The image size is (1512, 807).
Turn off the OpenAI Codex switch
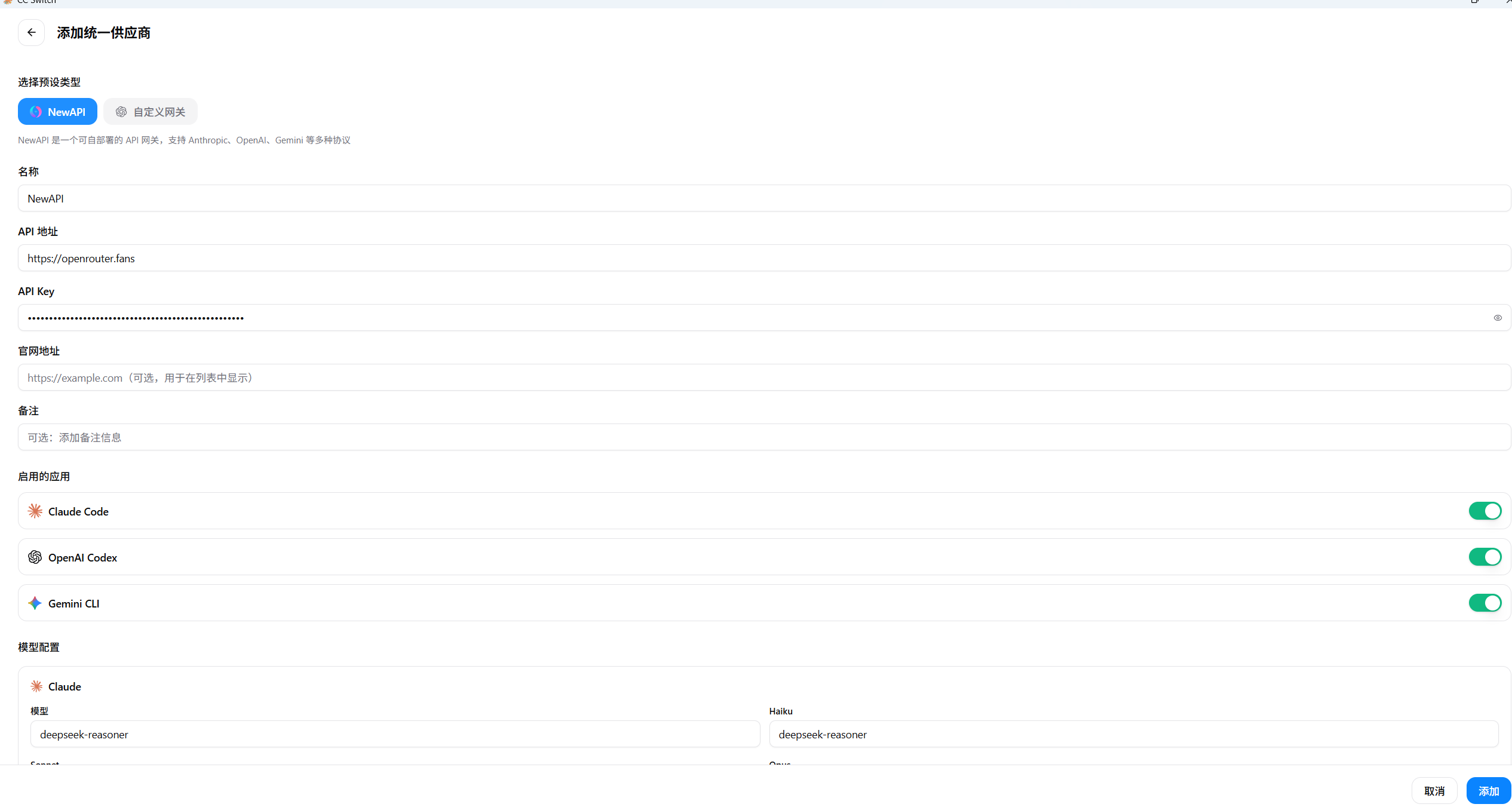tap(1485, 557)
